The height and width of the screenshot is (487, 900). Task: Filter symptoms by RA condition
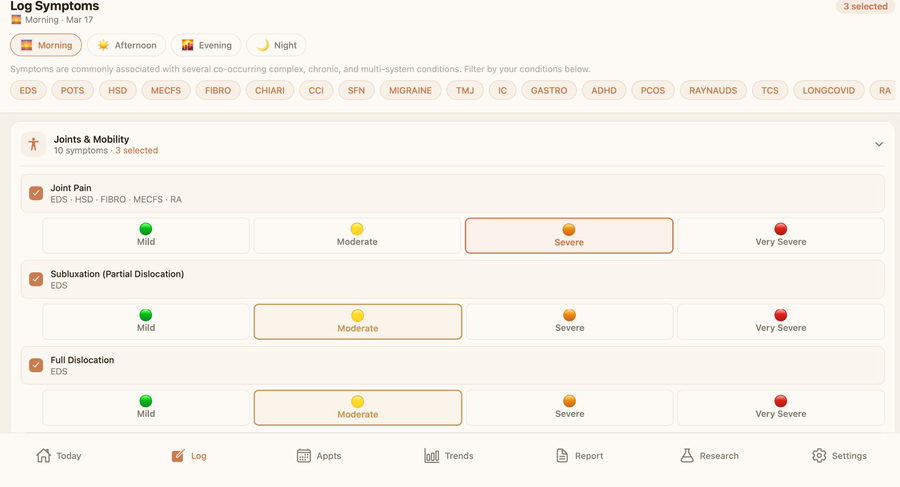coord(885,90)
